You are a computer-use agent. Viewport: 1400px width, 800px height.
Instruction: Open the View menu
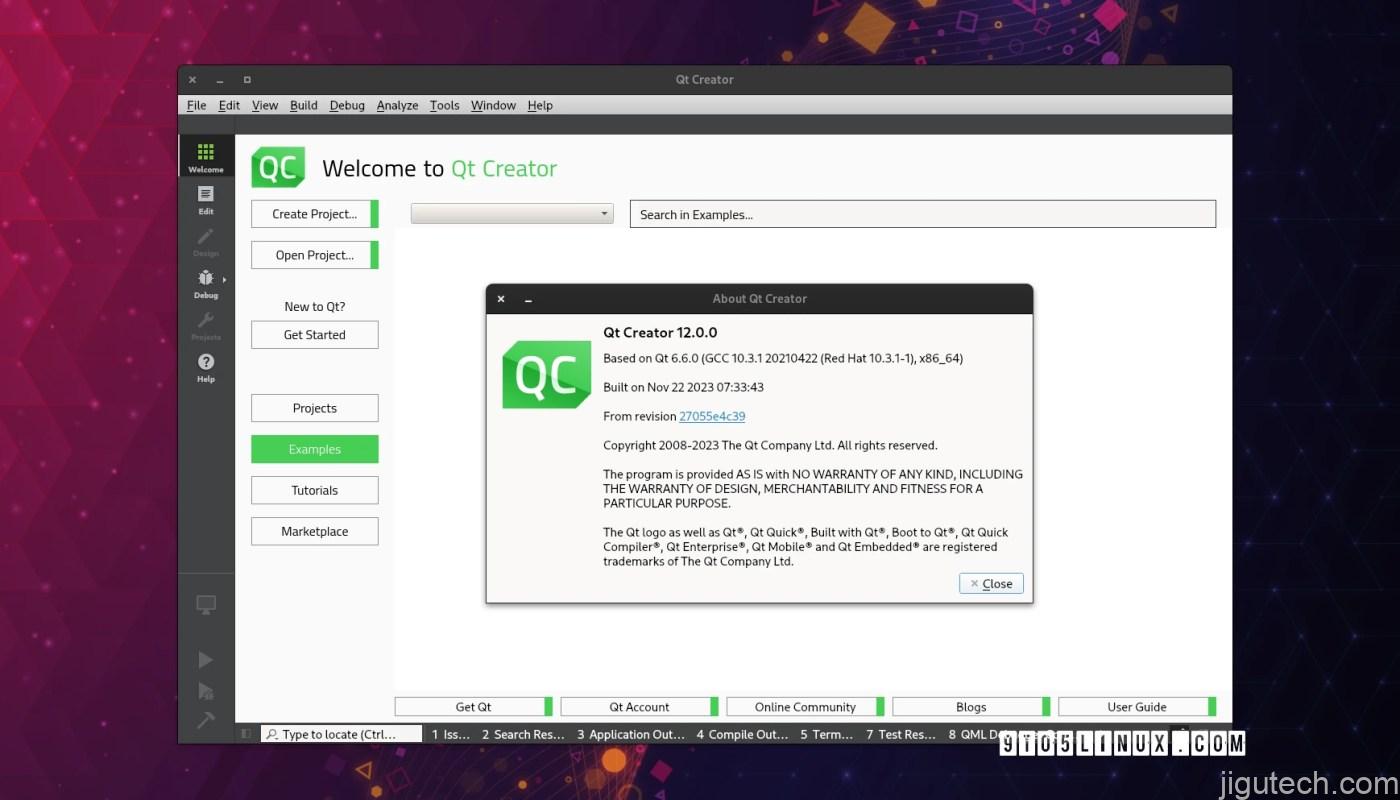click(x=265, y=105)
